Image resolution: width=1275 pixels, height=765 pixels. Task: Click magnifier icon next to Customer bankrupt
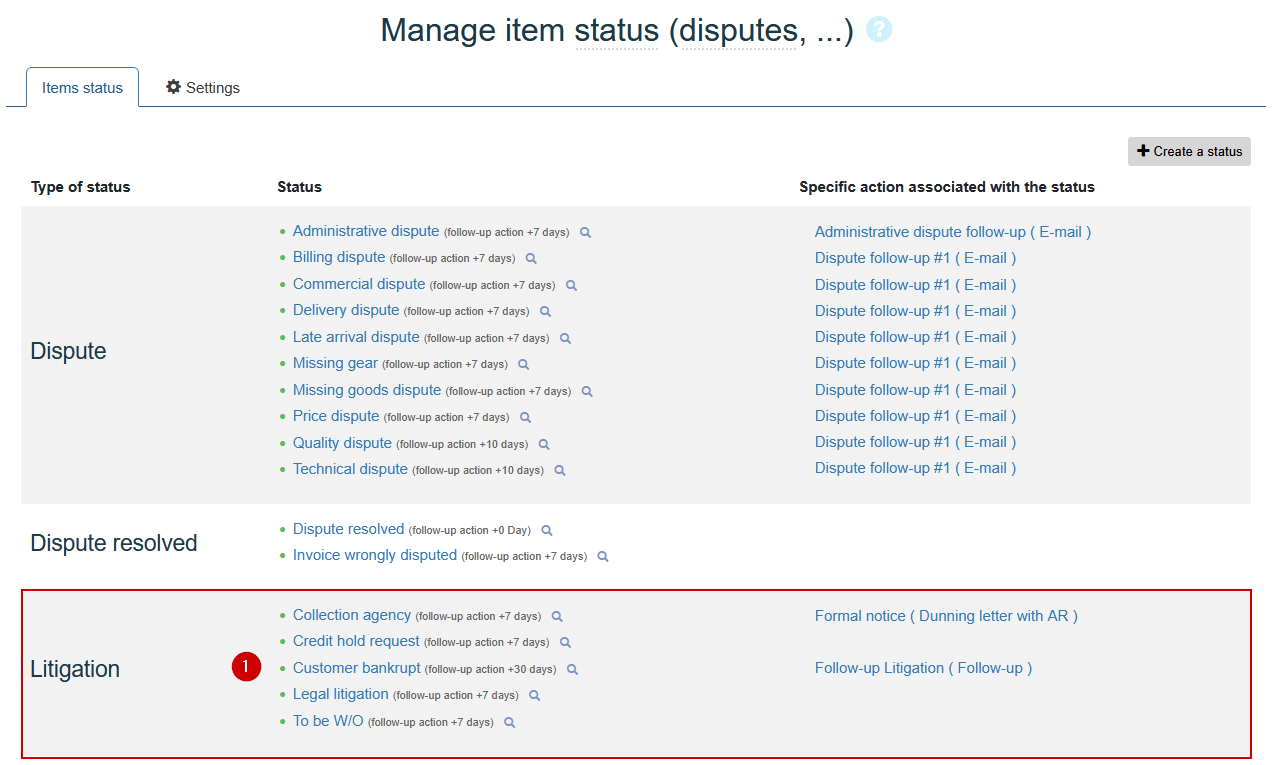[573, 670]
